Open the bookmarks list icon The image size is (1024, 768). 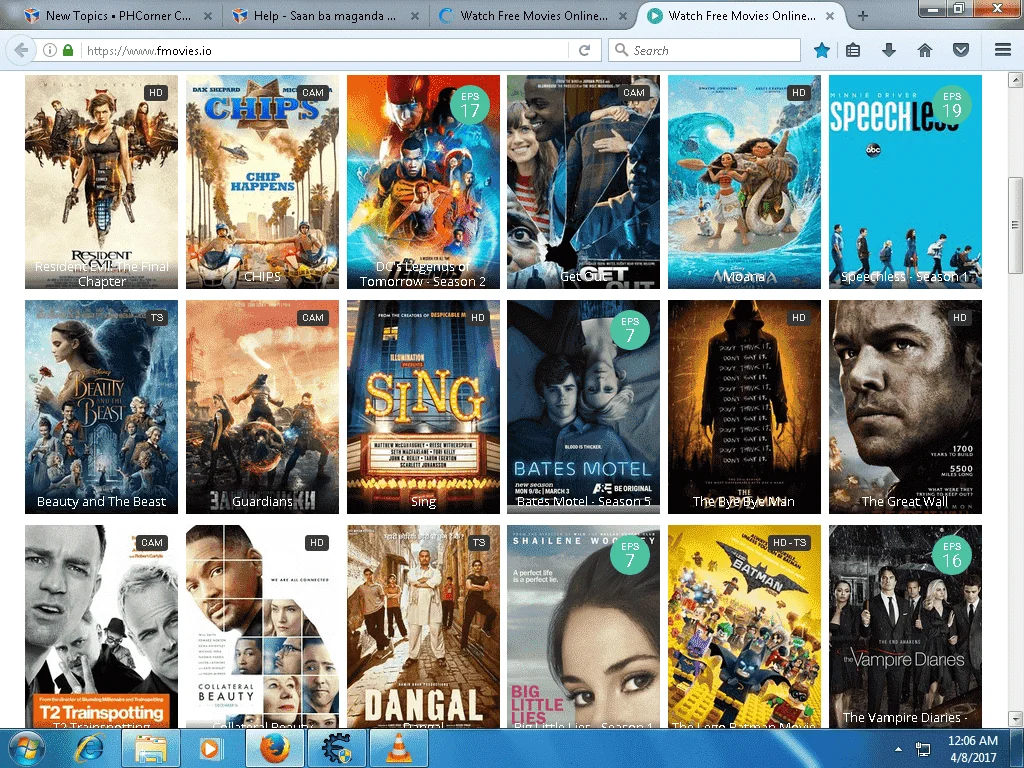tap(853, 50)
